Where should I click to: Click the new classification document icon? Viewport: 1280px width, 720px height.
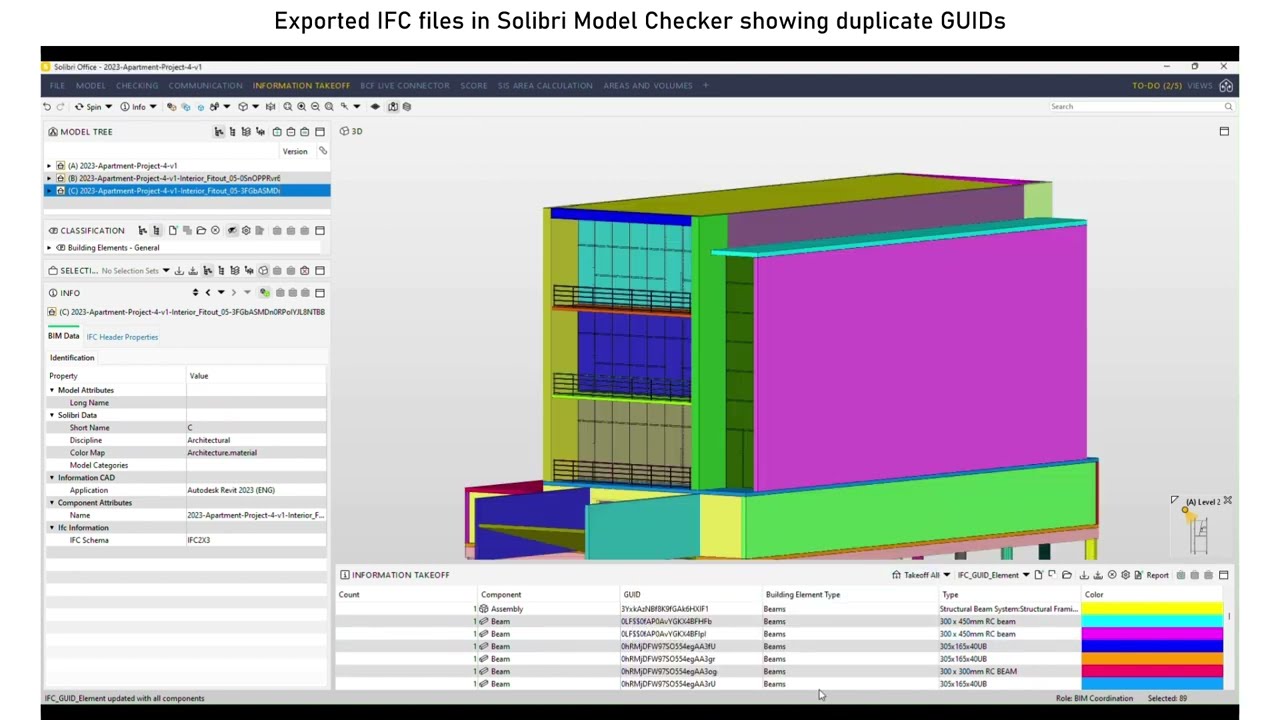click(x=173, y=231)
